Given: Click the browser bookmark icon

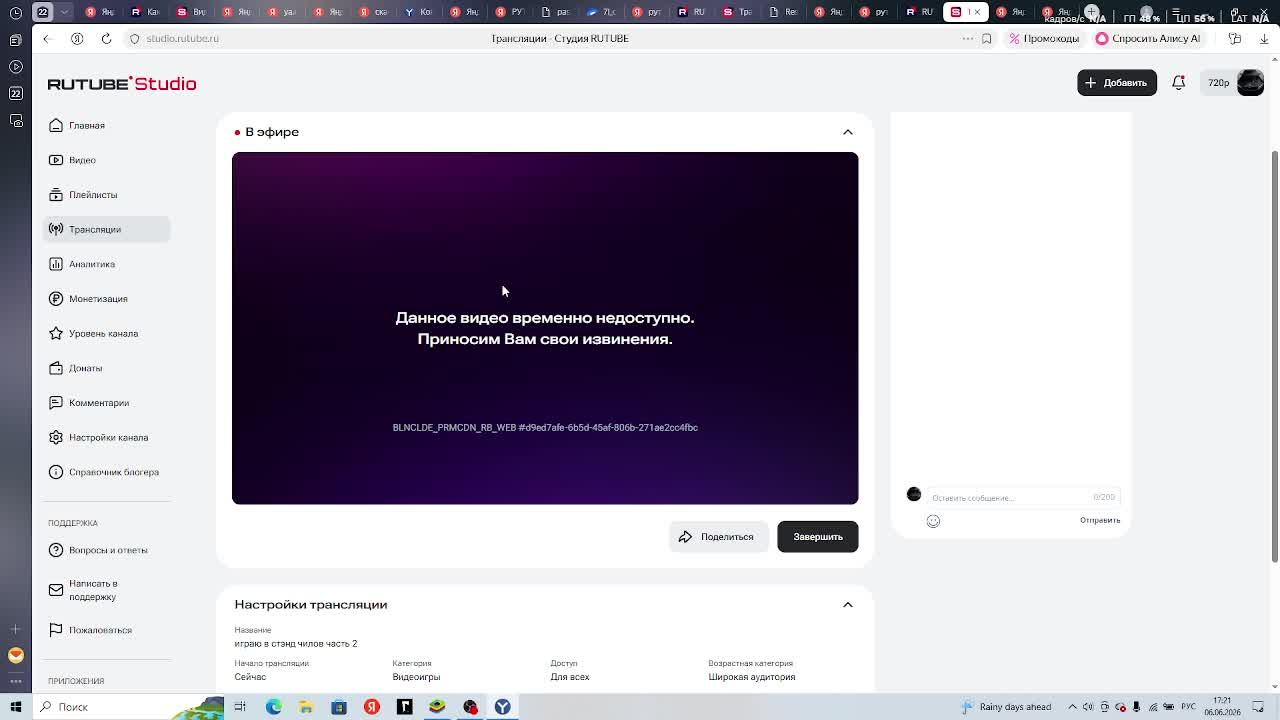Looking at the screenshot, I should [987, 38].
